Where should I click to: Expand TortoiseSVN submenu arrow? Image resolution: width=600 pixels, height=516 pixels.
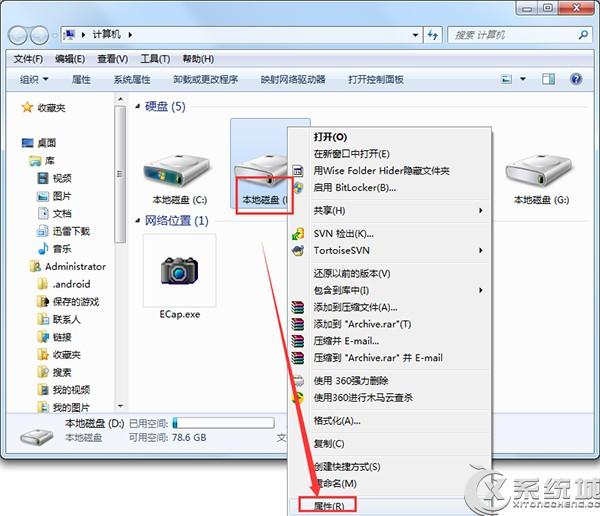click(481, 250)
